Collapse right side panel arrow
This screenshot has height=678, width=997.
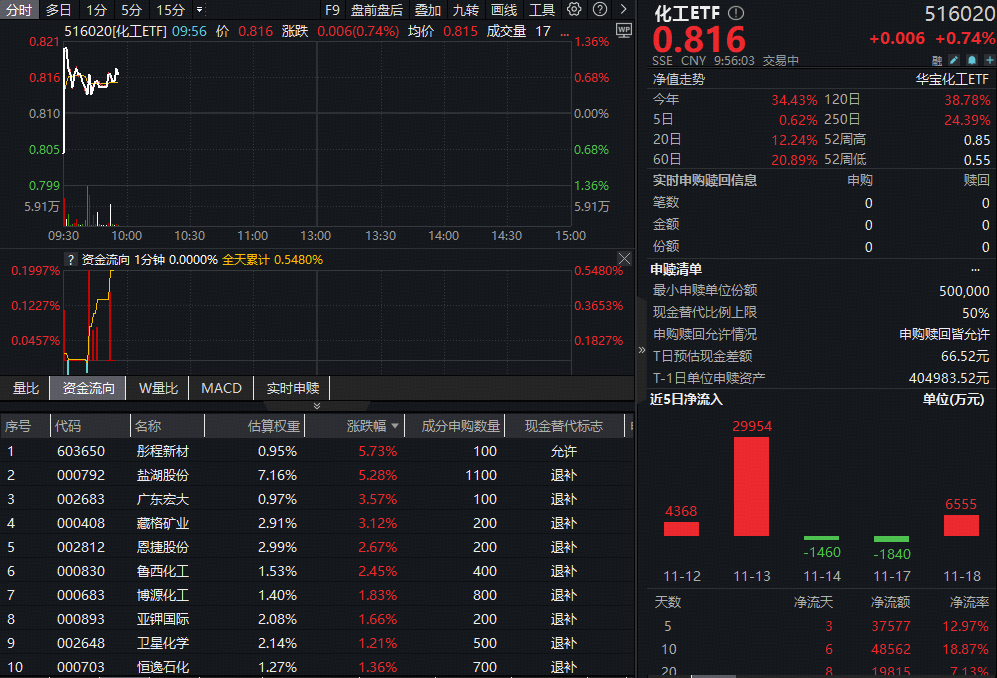point(642,350)
